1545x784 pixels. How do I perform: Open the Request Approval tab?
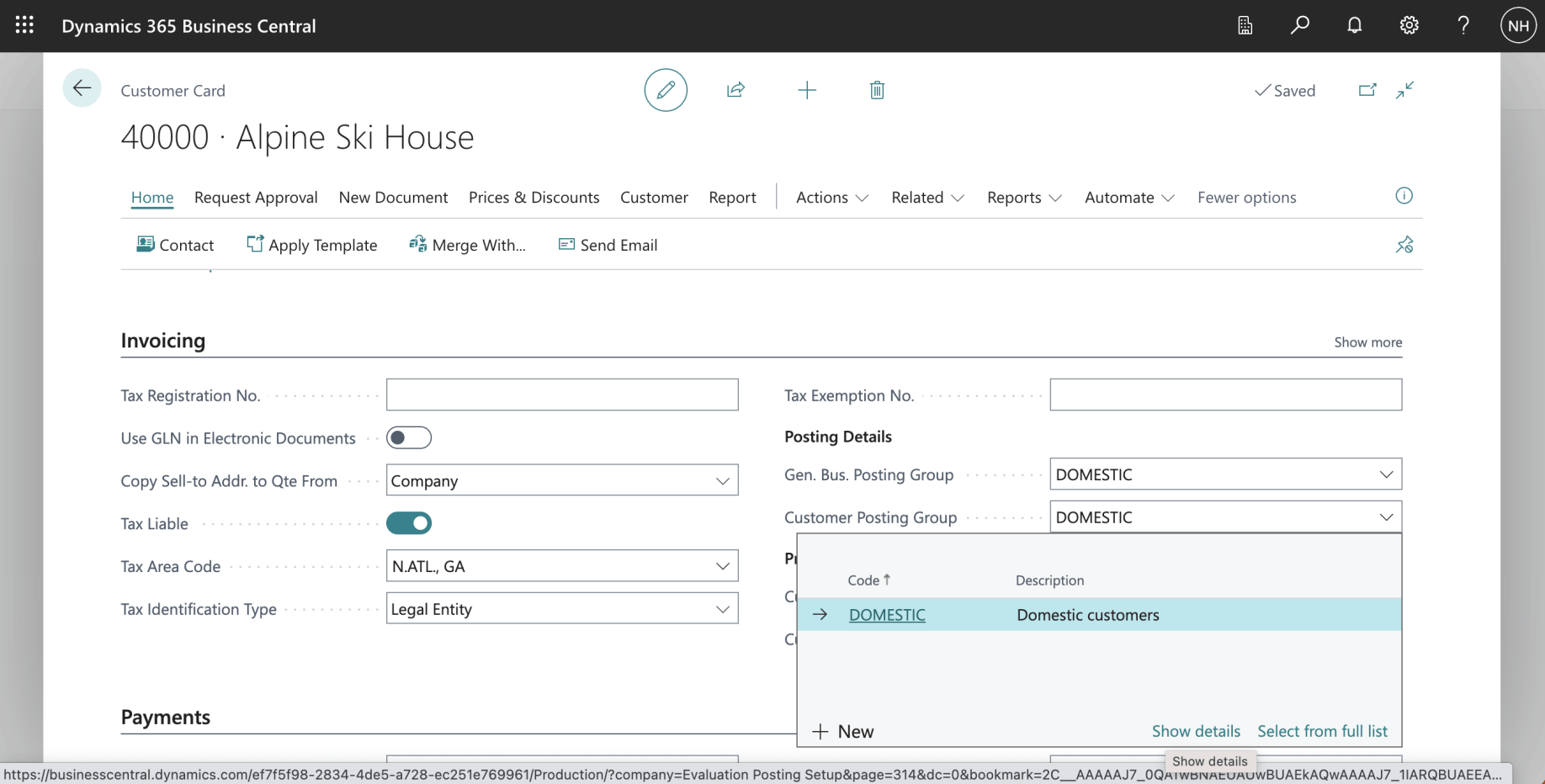coord(256,198)
